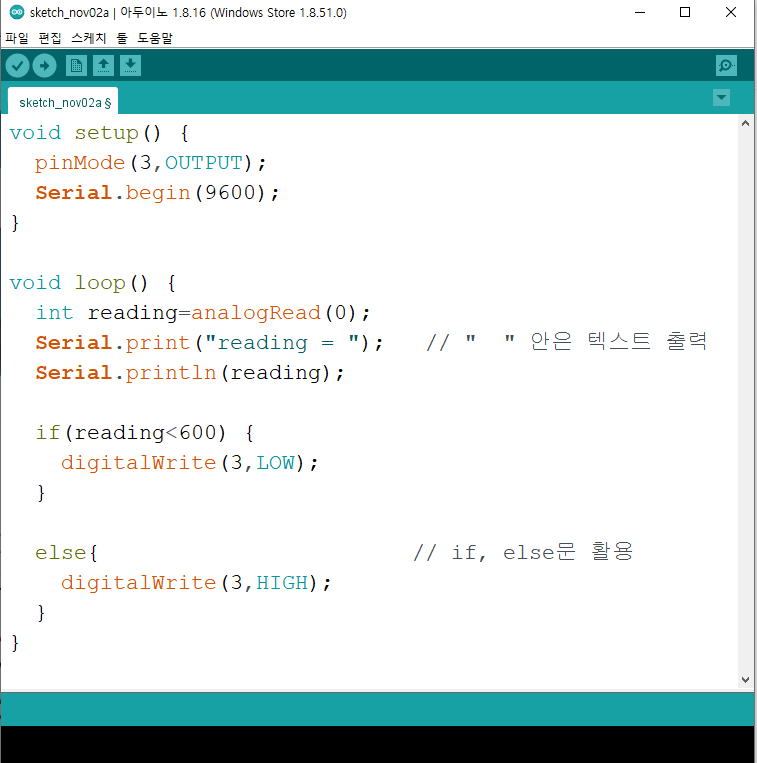The height and width of the screenshot is (763, 757).
Task: Click the editor scrollbar down arrow
Action: pos(745,680)
